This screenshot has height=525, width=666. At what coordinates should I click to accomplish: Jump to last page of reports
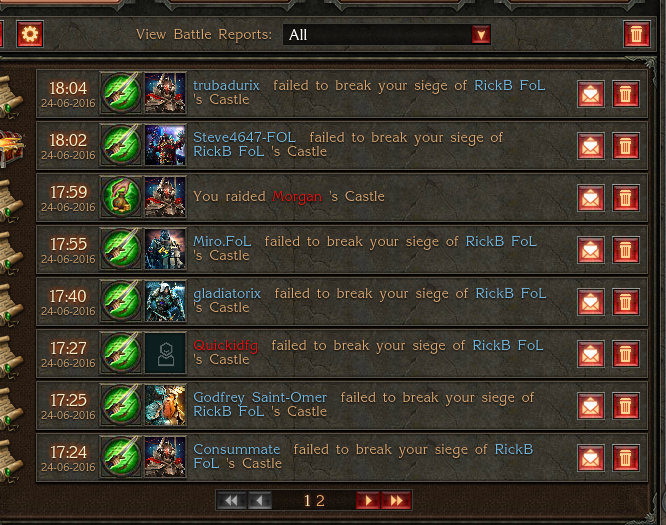(396, 501)
